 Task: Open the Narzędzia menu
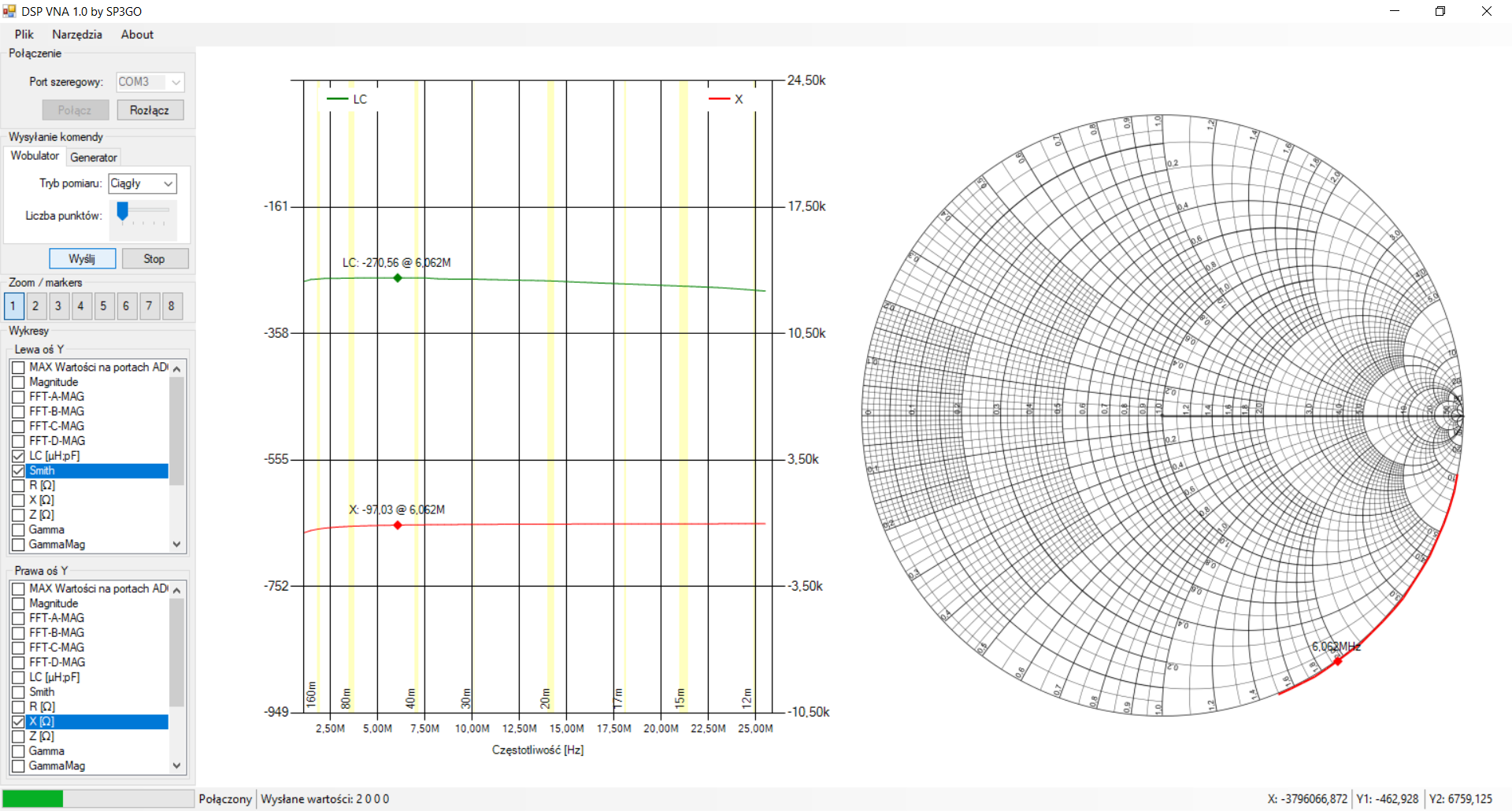coord(77,35)
